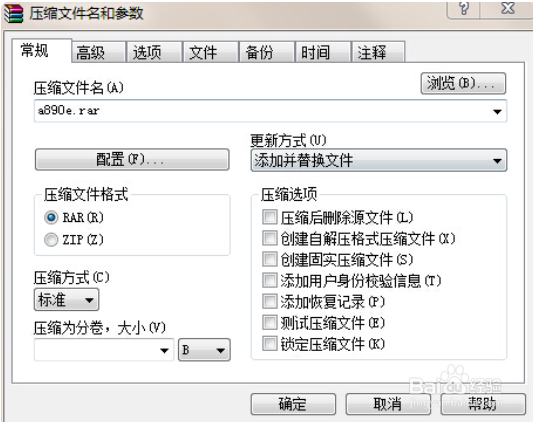Click the question mark help icon

tap(464, 8)
